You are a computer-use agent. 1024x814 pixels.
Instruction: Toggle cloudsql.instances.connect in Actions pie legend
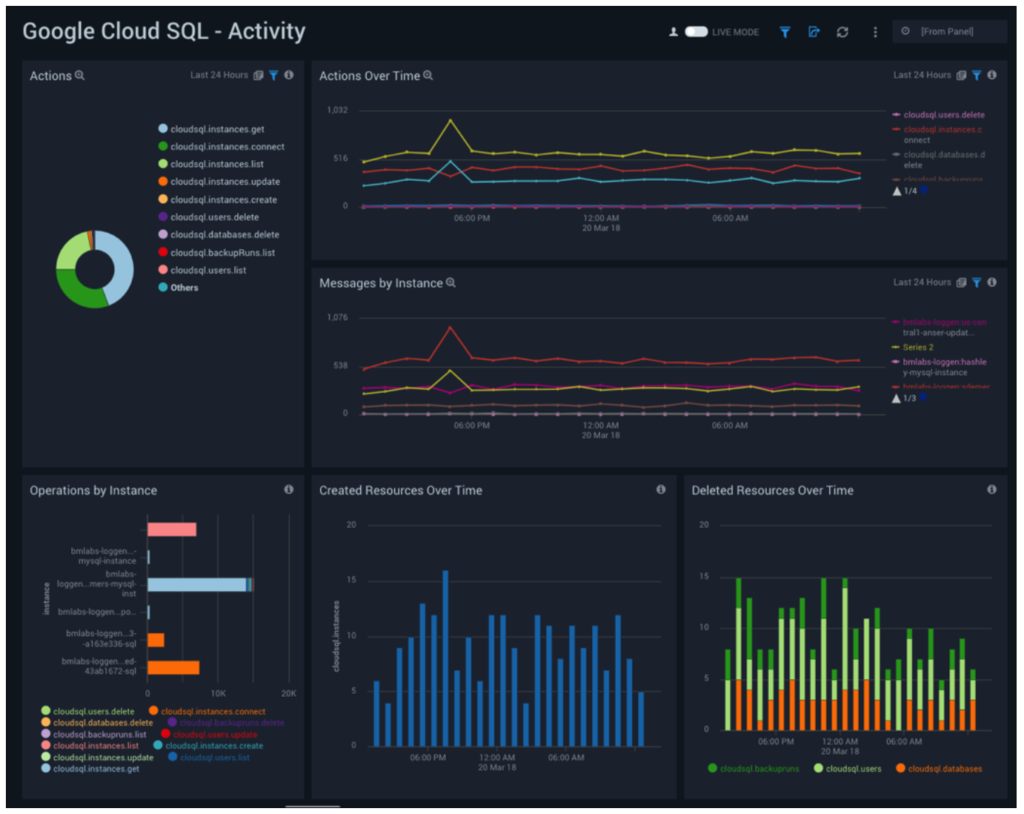pyautogui.click(x=221, y=146)
